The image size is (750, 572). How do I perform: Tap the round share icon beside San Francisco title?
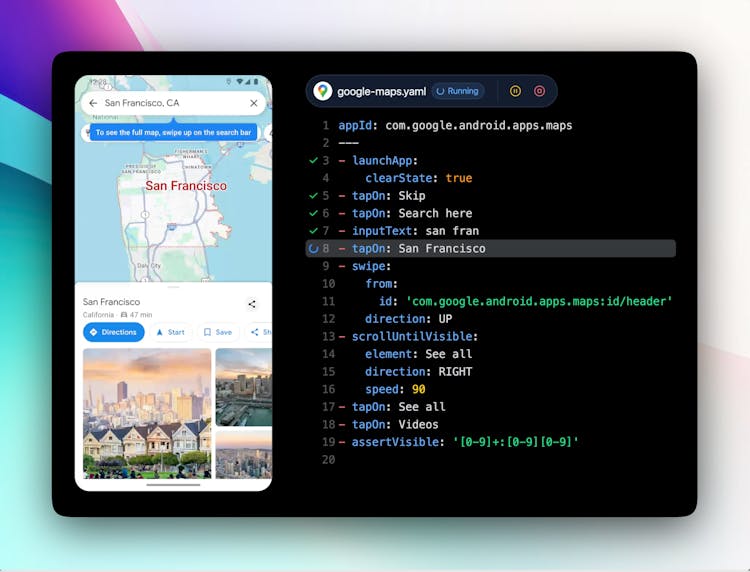(x=252, y=304)
